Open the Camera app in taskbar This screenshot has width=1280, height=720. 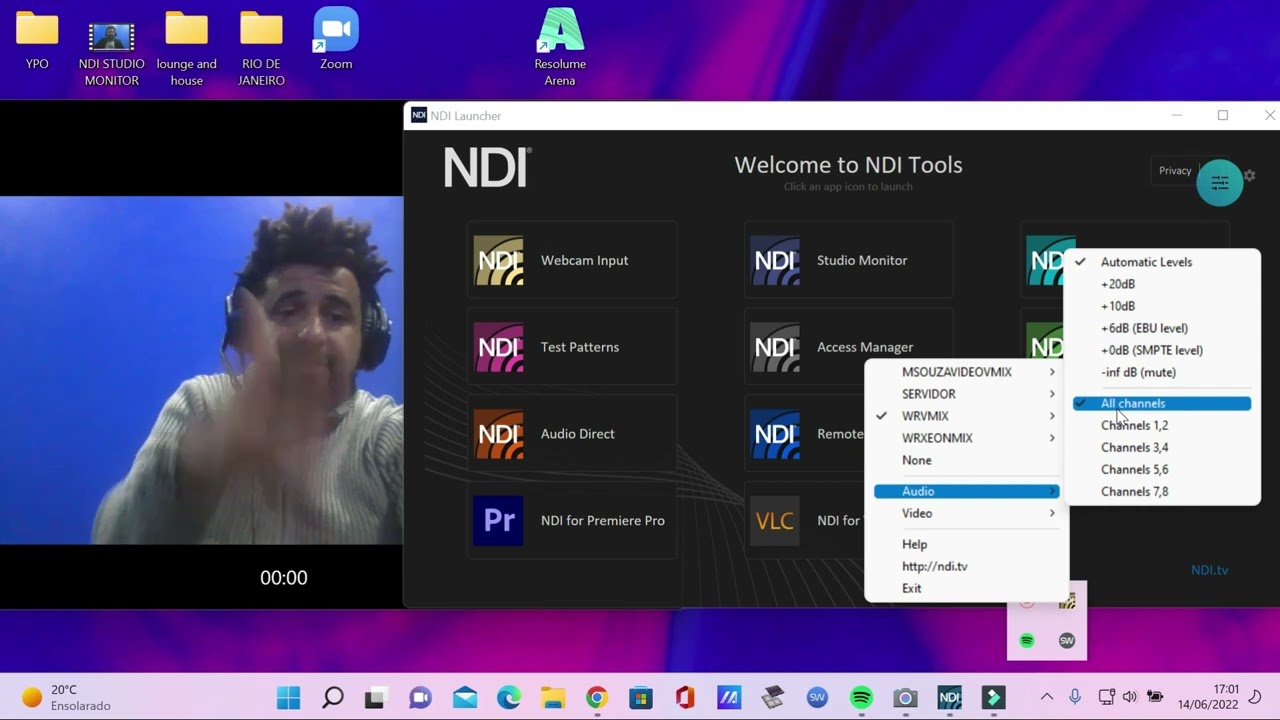905,697
